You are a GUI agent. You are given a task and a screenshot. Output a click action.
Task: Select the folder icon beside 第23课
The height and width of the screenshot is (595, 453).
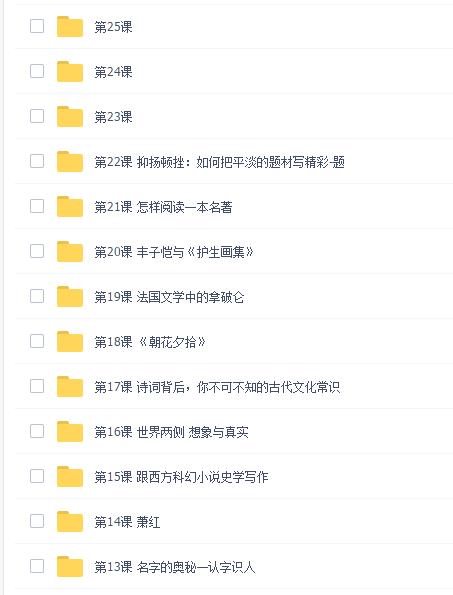click(70, 116)
